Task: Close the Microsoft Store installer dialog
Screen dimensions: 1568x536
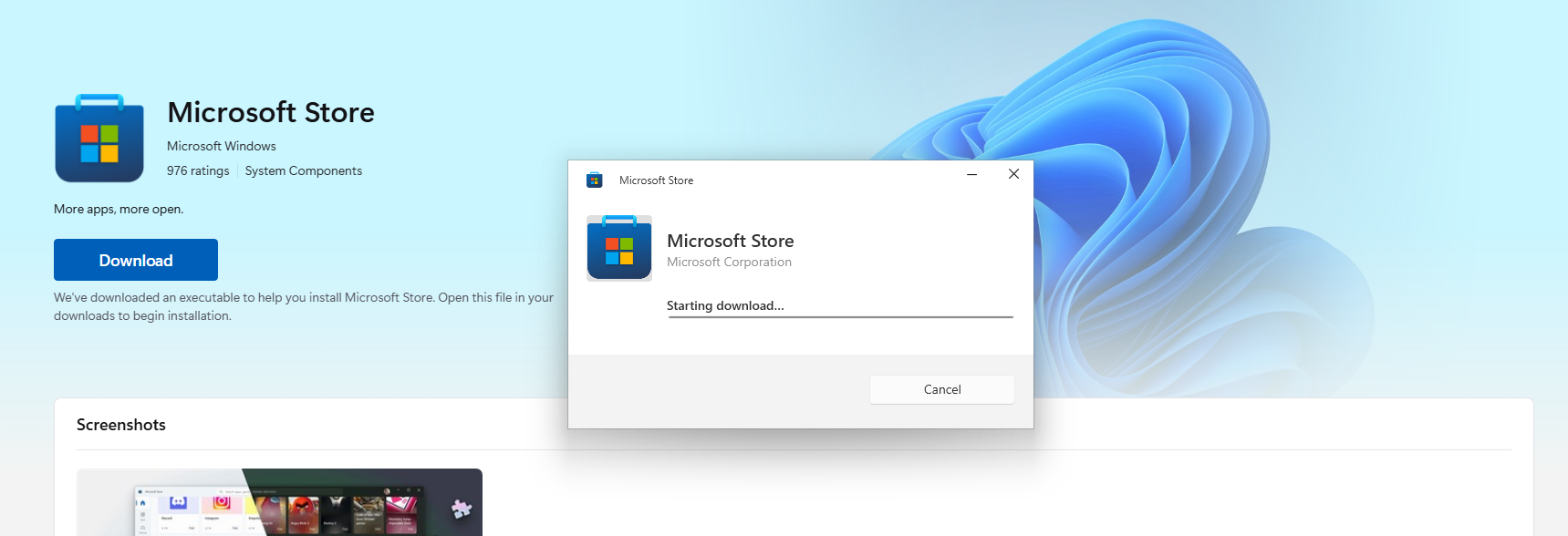Action: pos(1013,174)
